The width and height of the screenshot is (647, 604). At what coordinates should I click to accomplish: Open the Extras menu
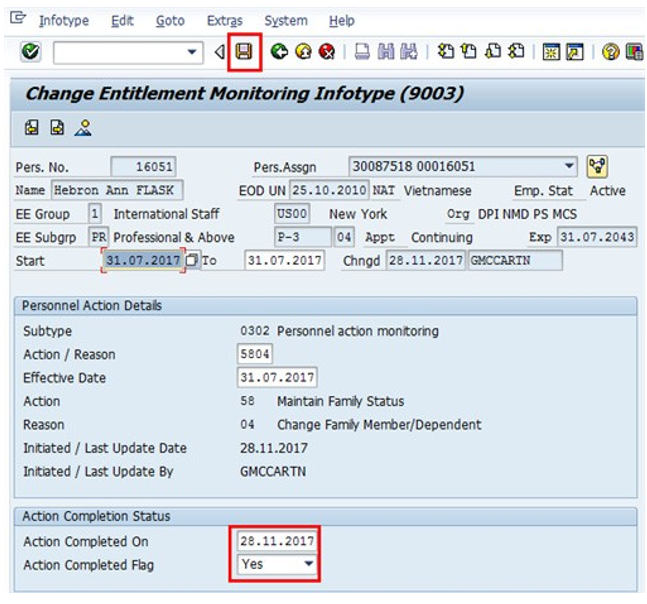(x=224, y=21)
